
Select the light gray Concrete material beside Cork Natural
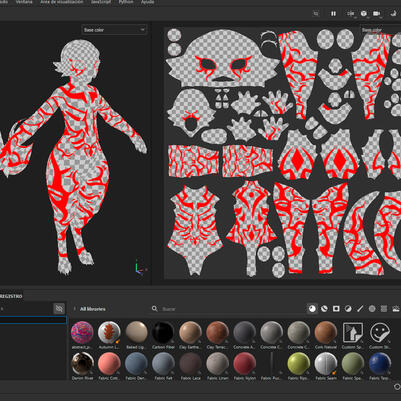(299, 332)
